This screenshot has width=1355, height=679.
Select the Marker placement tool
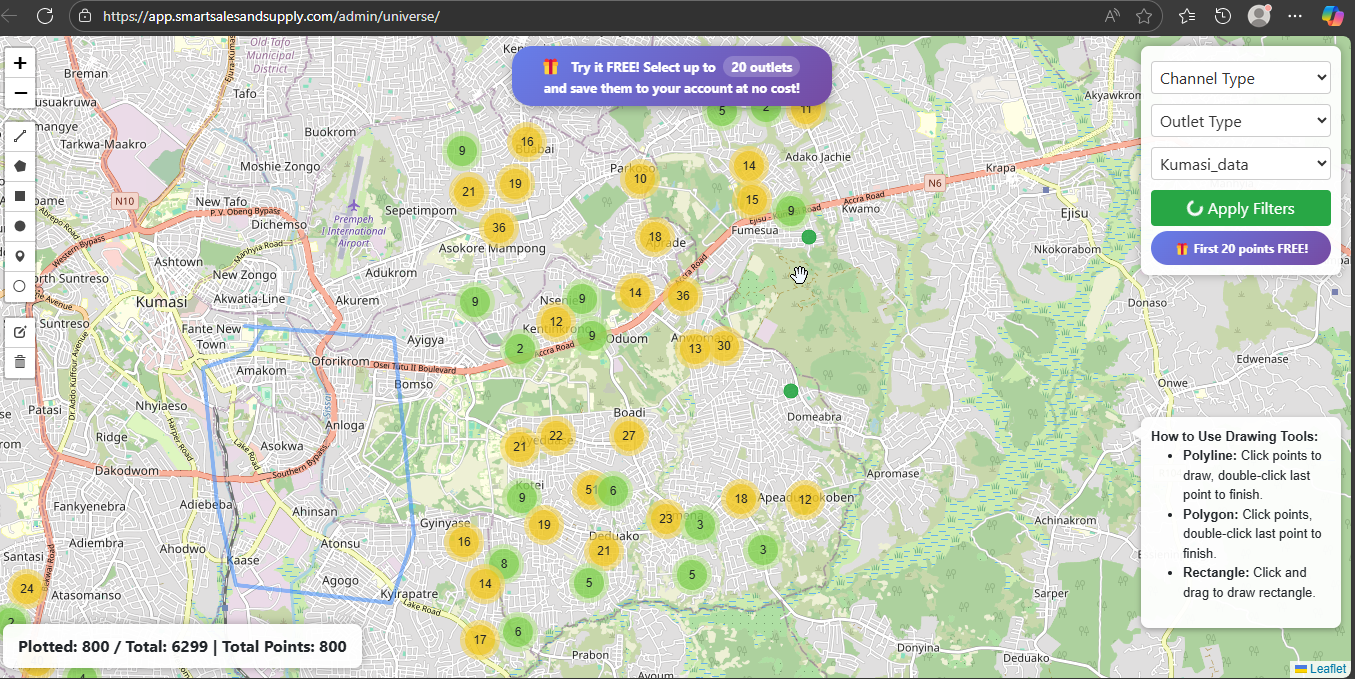coord(20,256)
